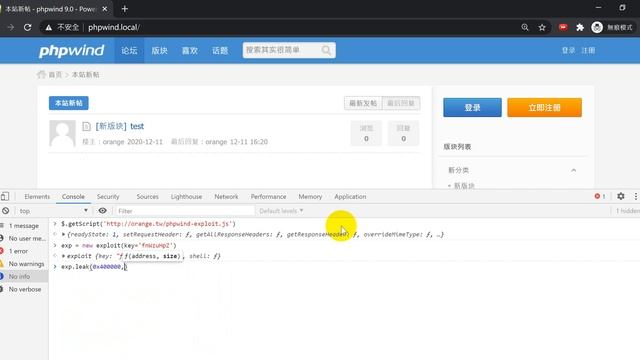Click the console Filter input field
Screen dimensions: 640x360
click(x=185, y=211)
